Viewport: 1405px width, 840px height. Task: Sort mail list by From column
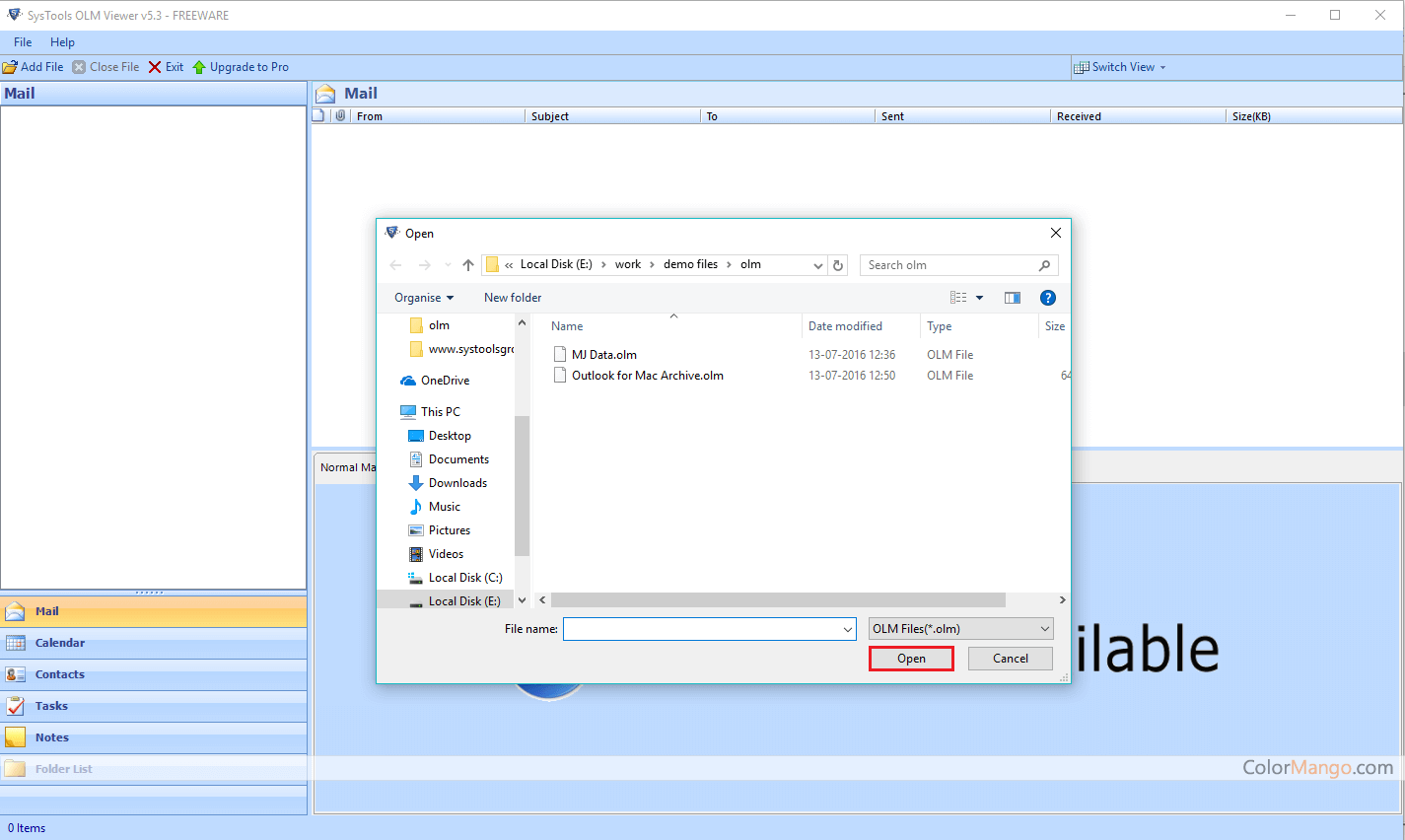[x=437, y=116]
